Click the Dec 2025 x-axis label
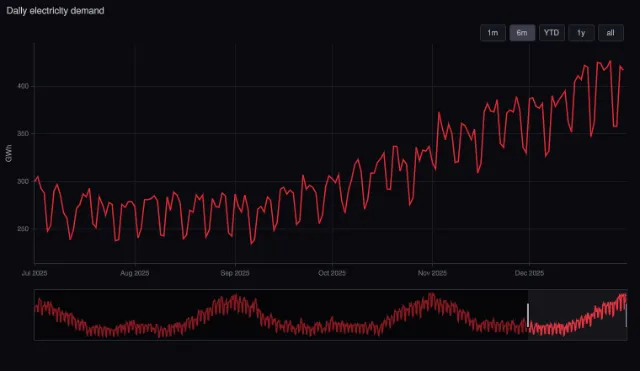 click(x=529, y=273)
